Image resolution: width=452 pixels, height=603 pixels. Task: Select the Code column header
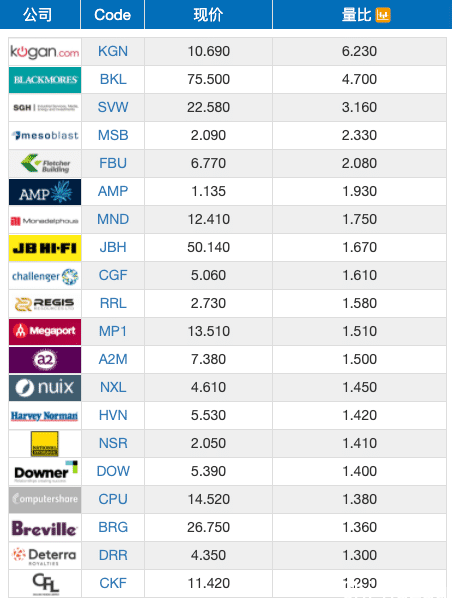pyautogui.click(x=112, y=15)
